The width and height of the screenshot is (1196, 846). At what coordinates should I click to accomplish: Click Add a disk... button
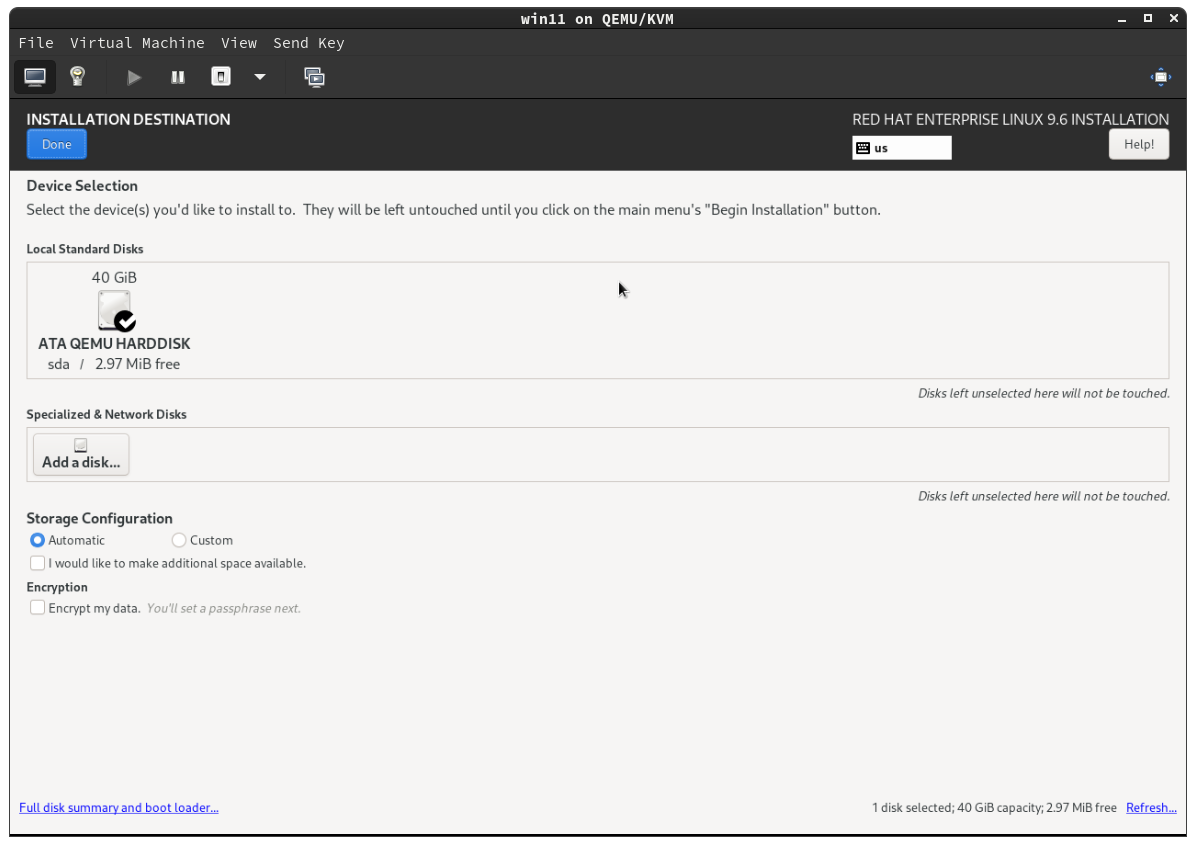click(x=81, y=455)
